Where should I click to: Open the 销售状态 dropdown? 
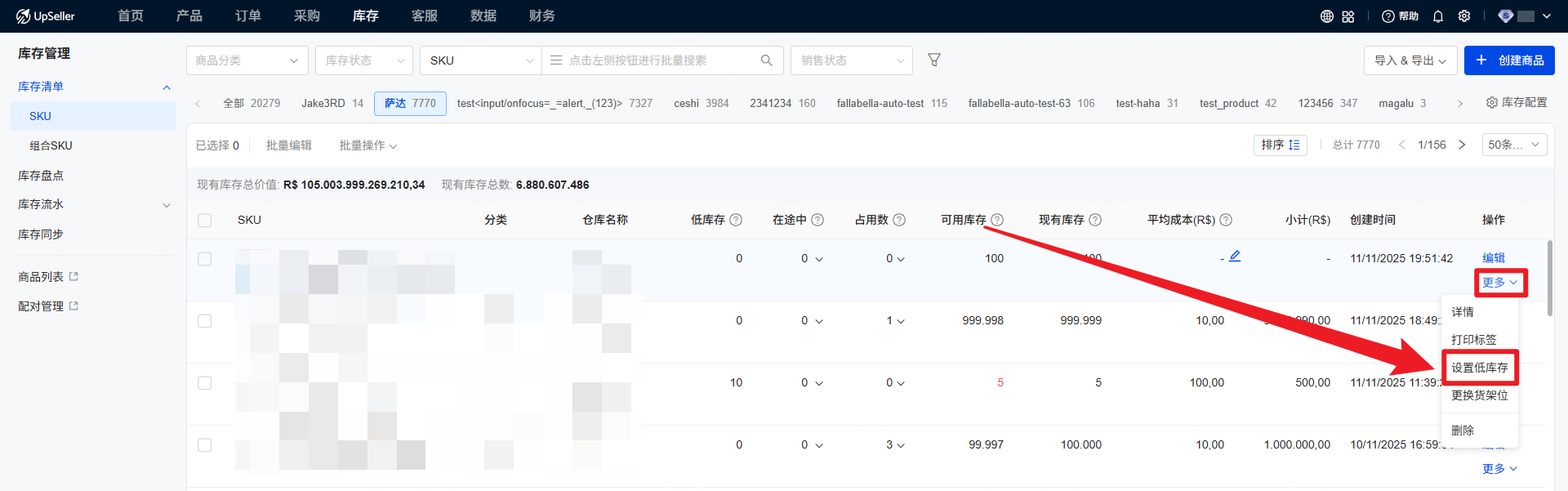coord(851,60)
